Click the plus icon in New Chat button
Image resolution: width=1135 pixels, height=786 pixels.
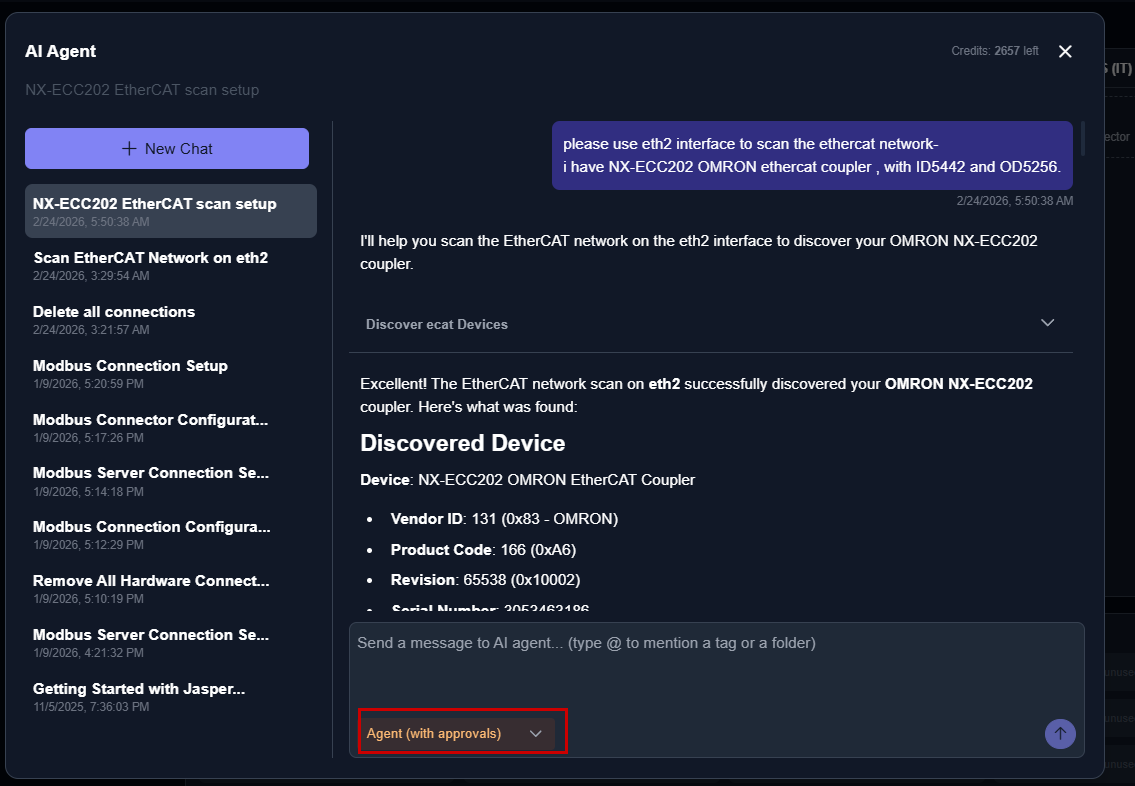click(x=129, y=148)
